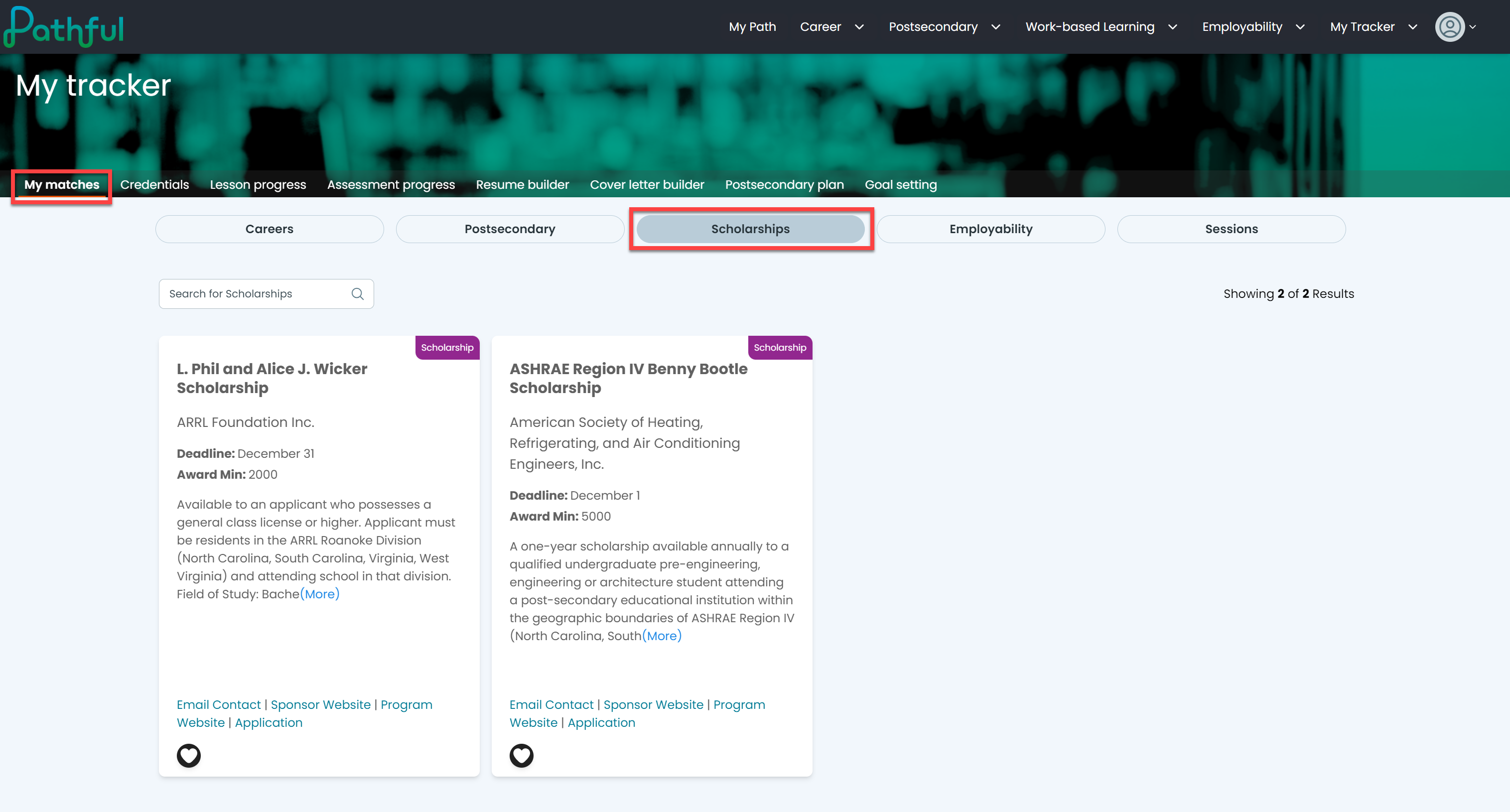Click the search magnifier icon

tap(358, 294)
